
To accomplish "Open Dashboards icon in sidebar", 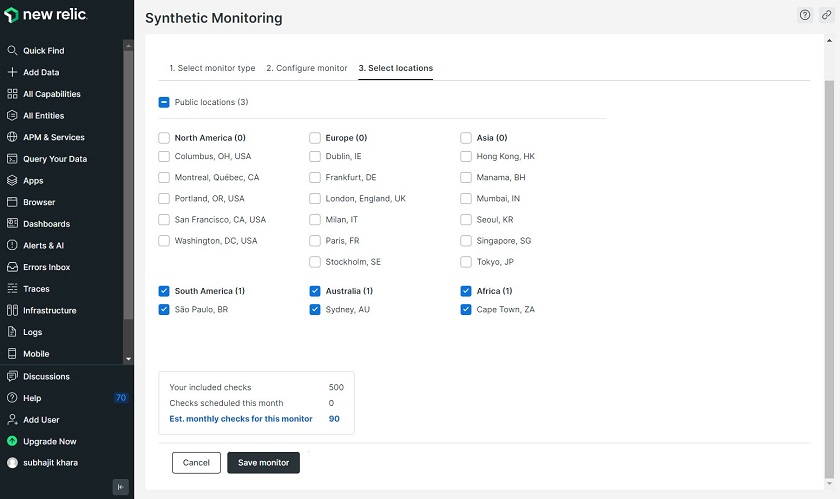I will pyautogui.click(x=12, y=224).
